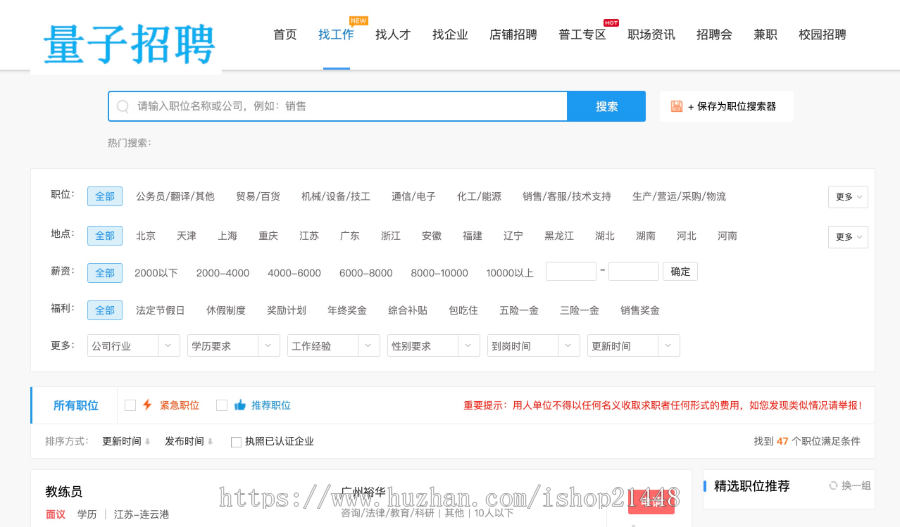The width and height of the screenshot is (900, 527).
Task: Open the 找人才 nav item
Action: (x=393, y=34)
